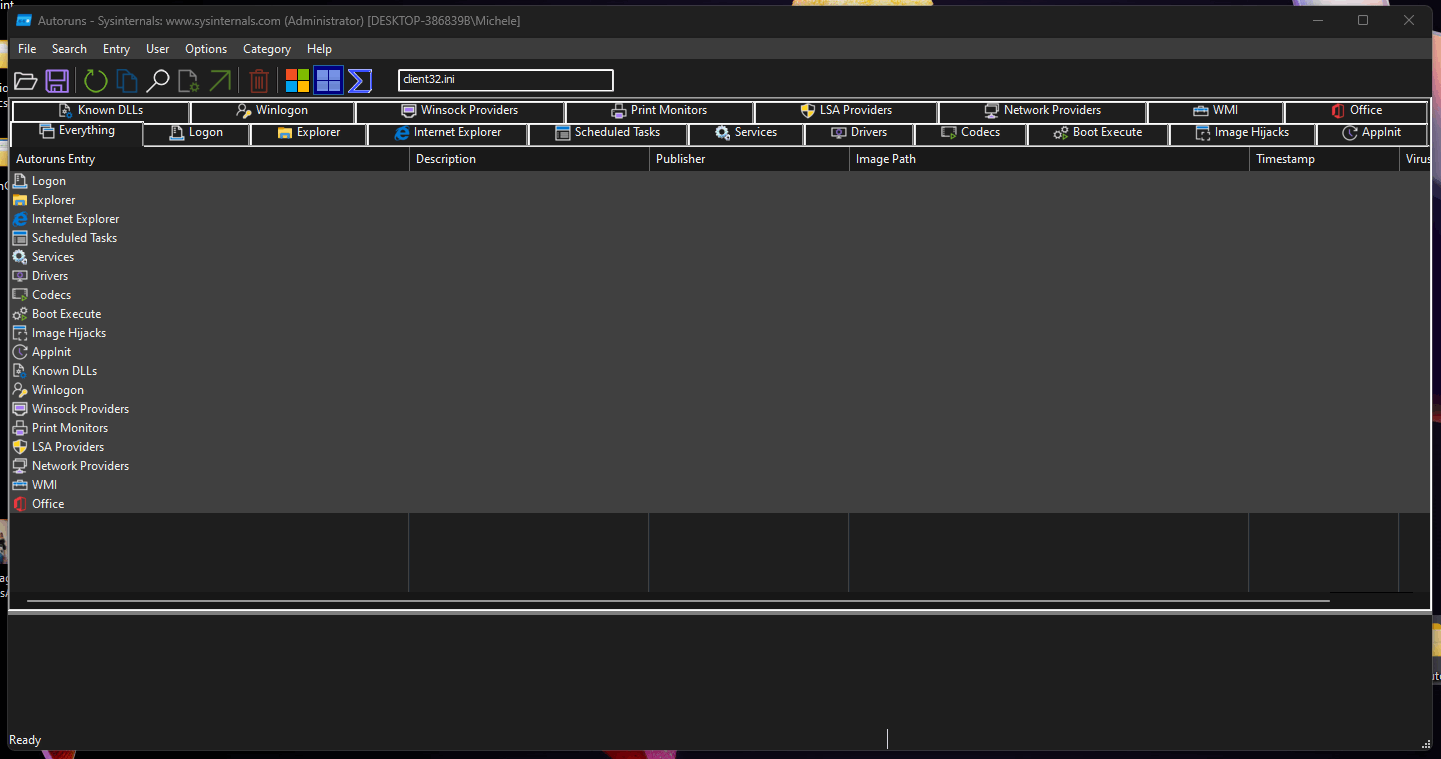Screen dimensions: 1441x759
Task: Switch to the Drivers tab
Action: 860,132
